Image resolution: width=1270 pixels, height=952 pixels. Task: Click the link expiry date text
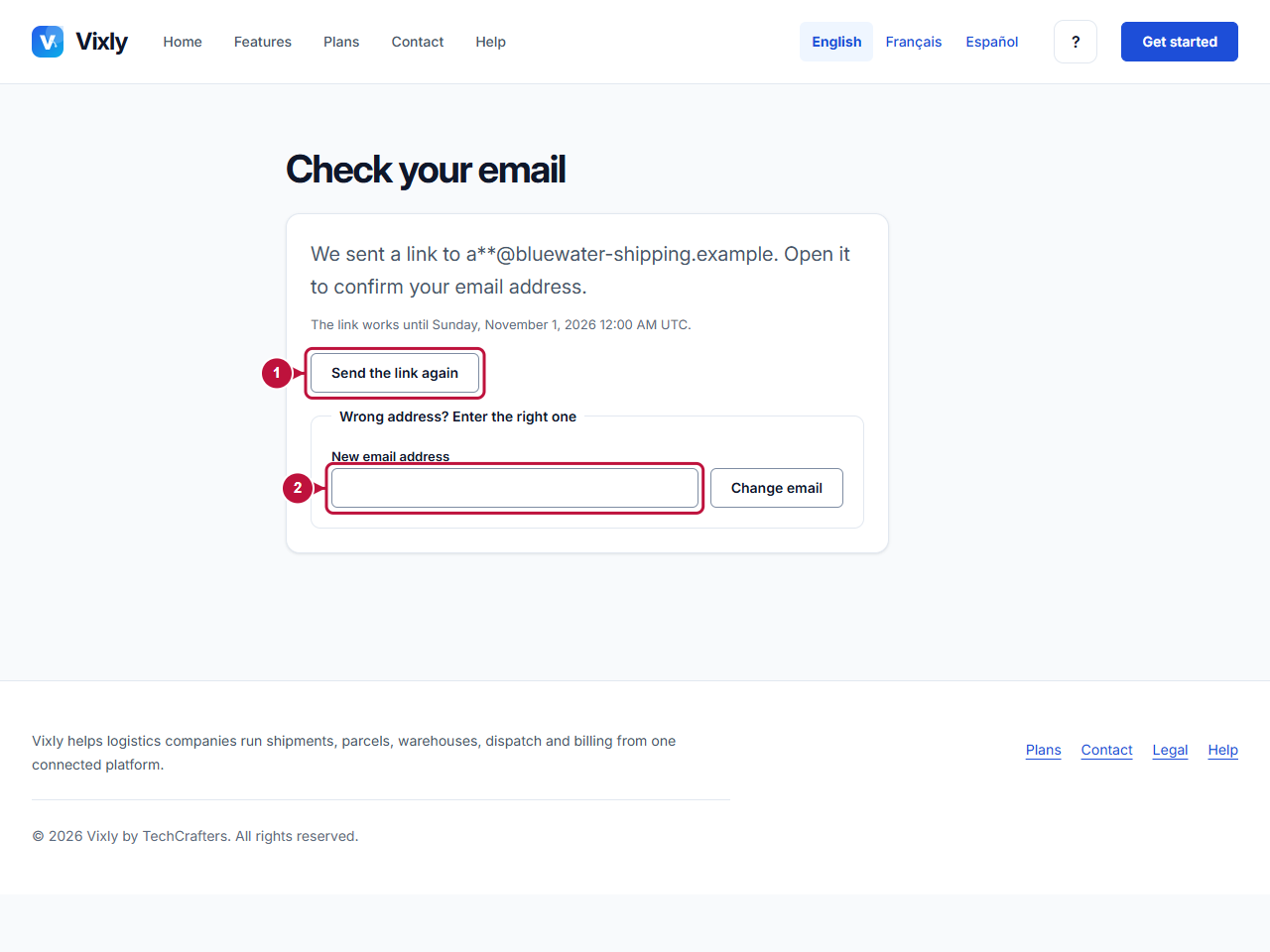(501, 324)
